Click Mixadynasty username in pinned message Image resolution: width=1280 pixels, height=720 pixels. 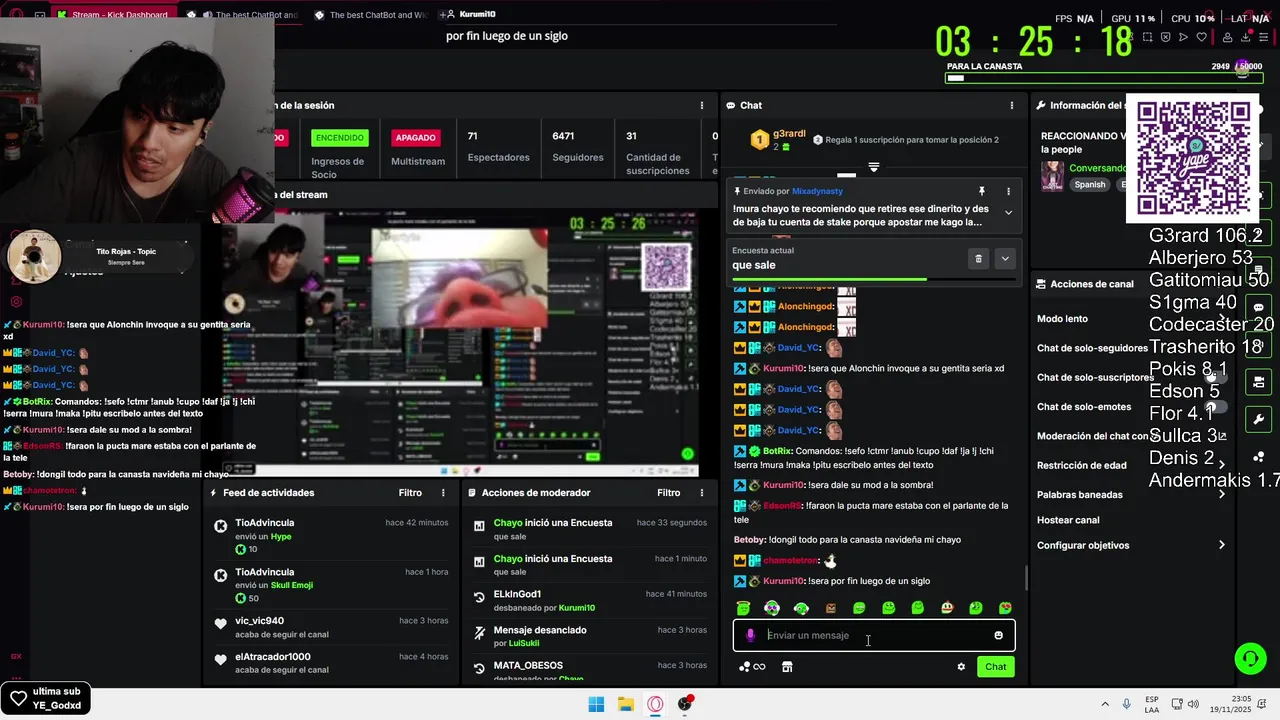(817, 191)
